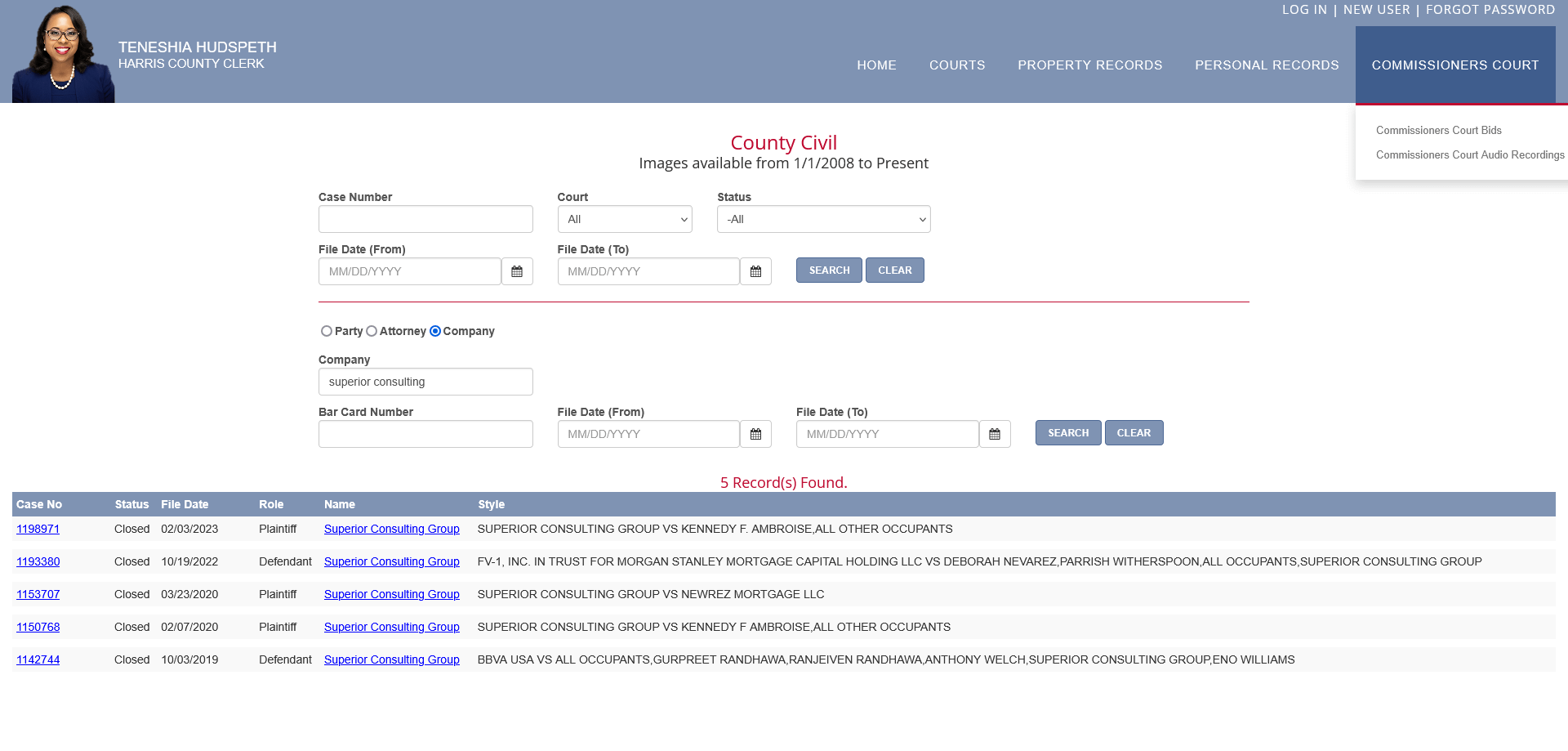
Task: Click the Style column header
Action: click(x=491, y=504)
